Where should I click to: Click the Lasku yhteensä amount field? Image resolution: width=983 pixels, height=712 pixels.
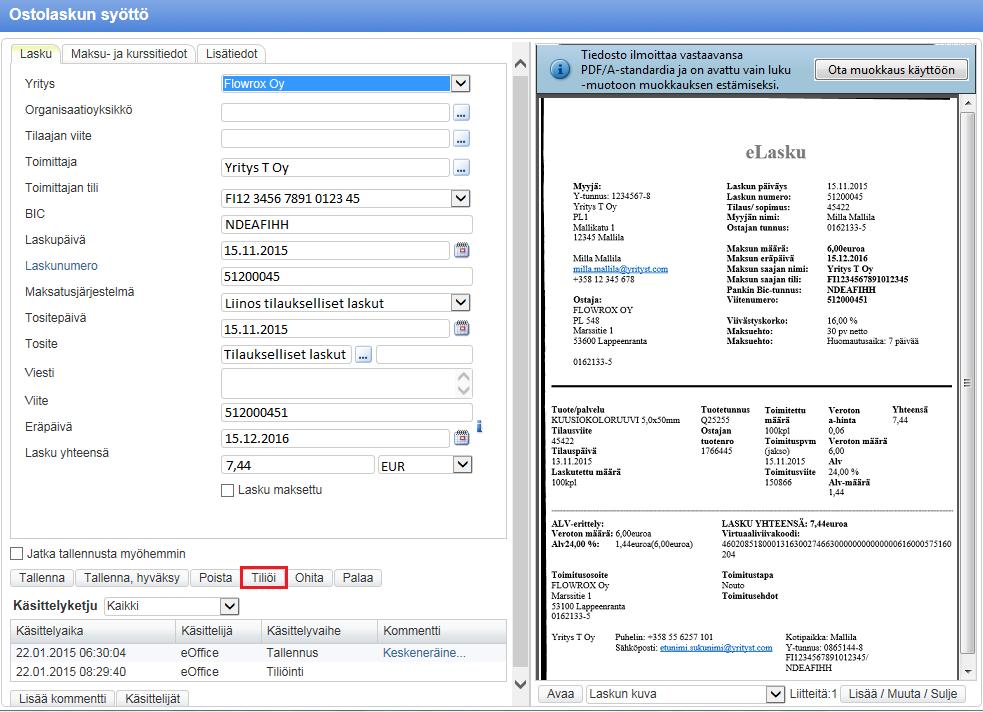[298, 465]
